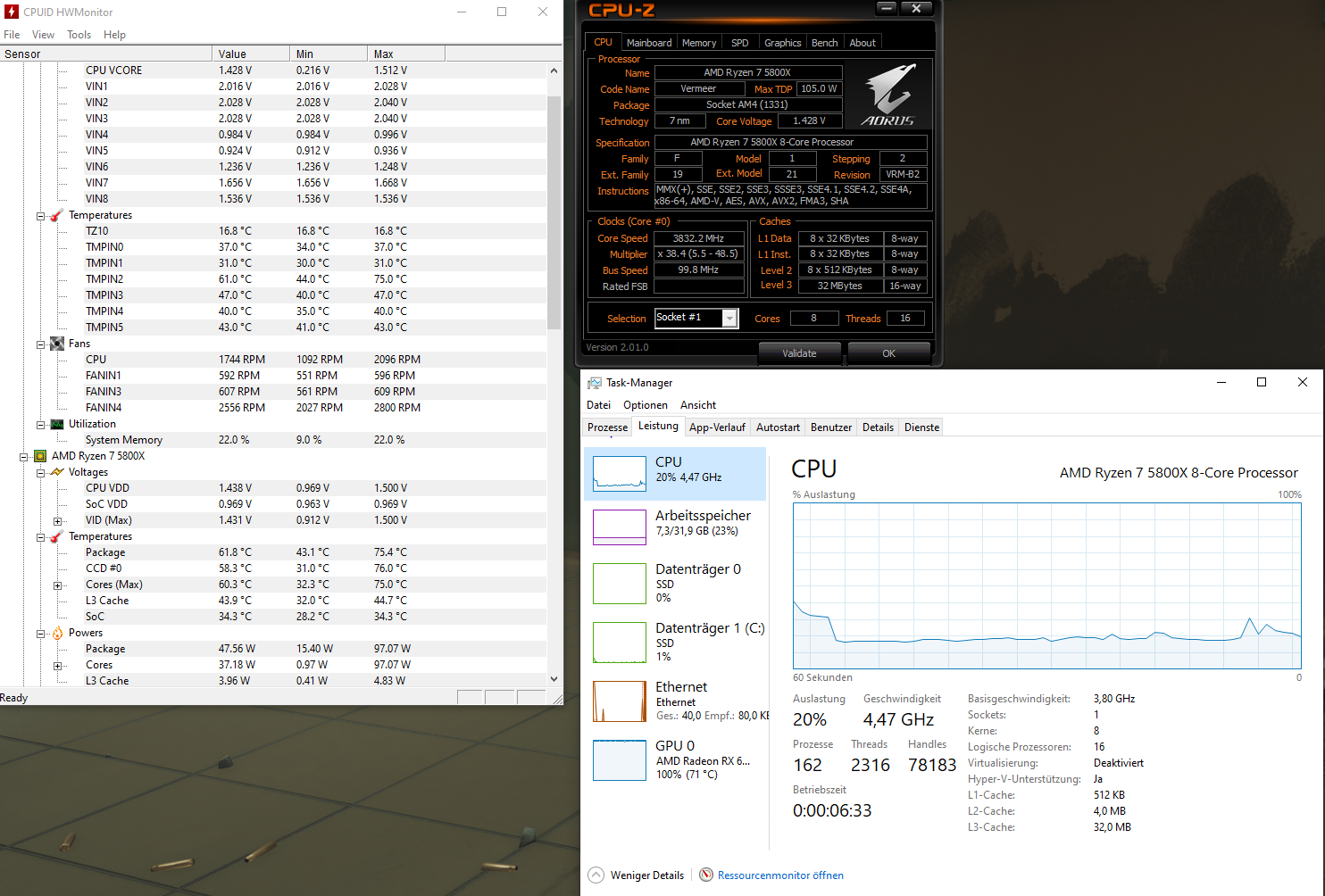Screen dimensions: 1325x896
Task: Click HWMonitor scrollbar up arrow
Action: coord(554,71)
